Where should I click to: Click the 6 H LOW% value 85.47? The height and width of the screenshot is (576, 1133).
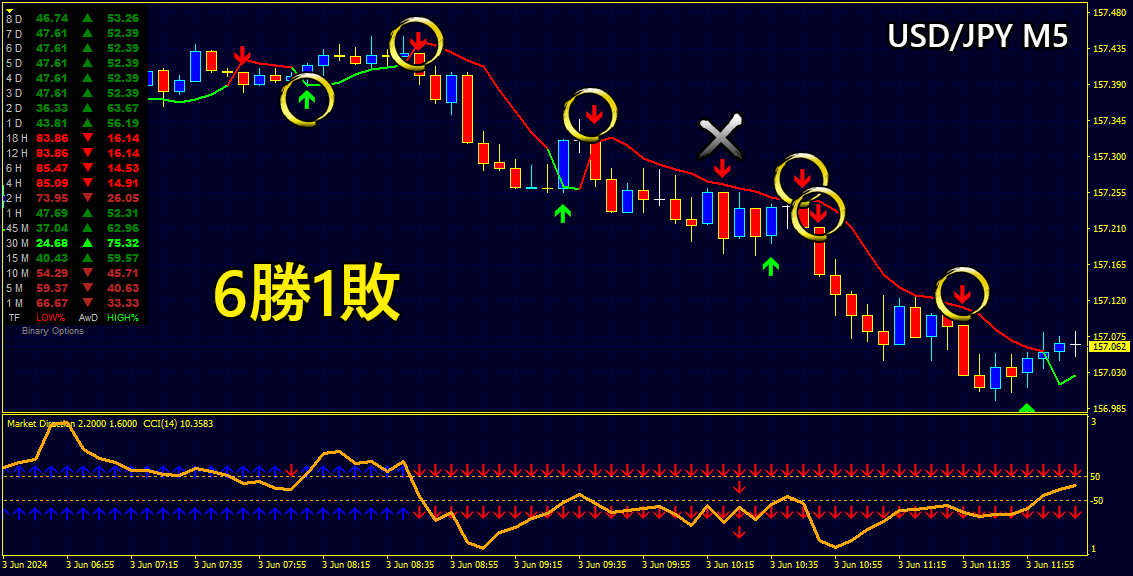(x=51, y=168)
